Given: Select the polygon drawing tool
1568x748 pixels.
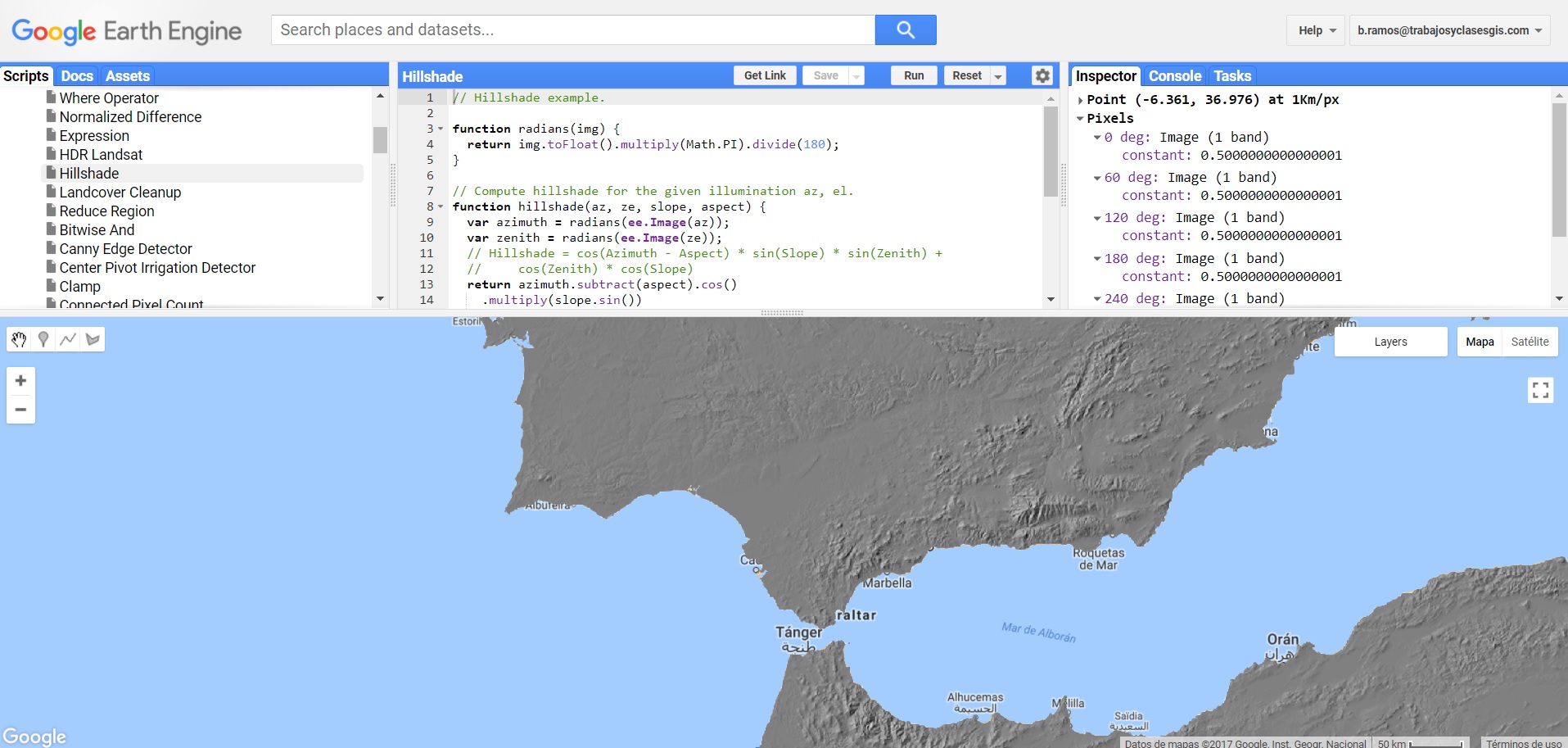Looking at the screenshot, I should (x=93, y=339).
